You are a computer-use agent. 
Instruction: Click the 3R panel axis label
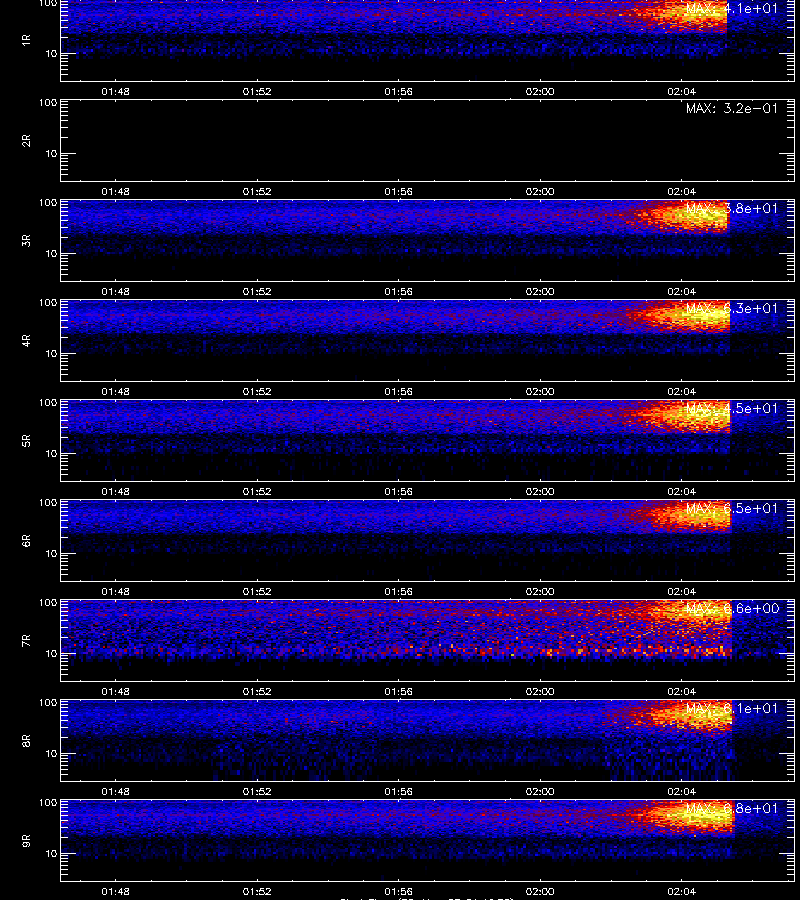pos(26,240)
